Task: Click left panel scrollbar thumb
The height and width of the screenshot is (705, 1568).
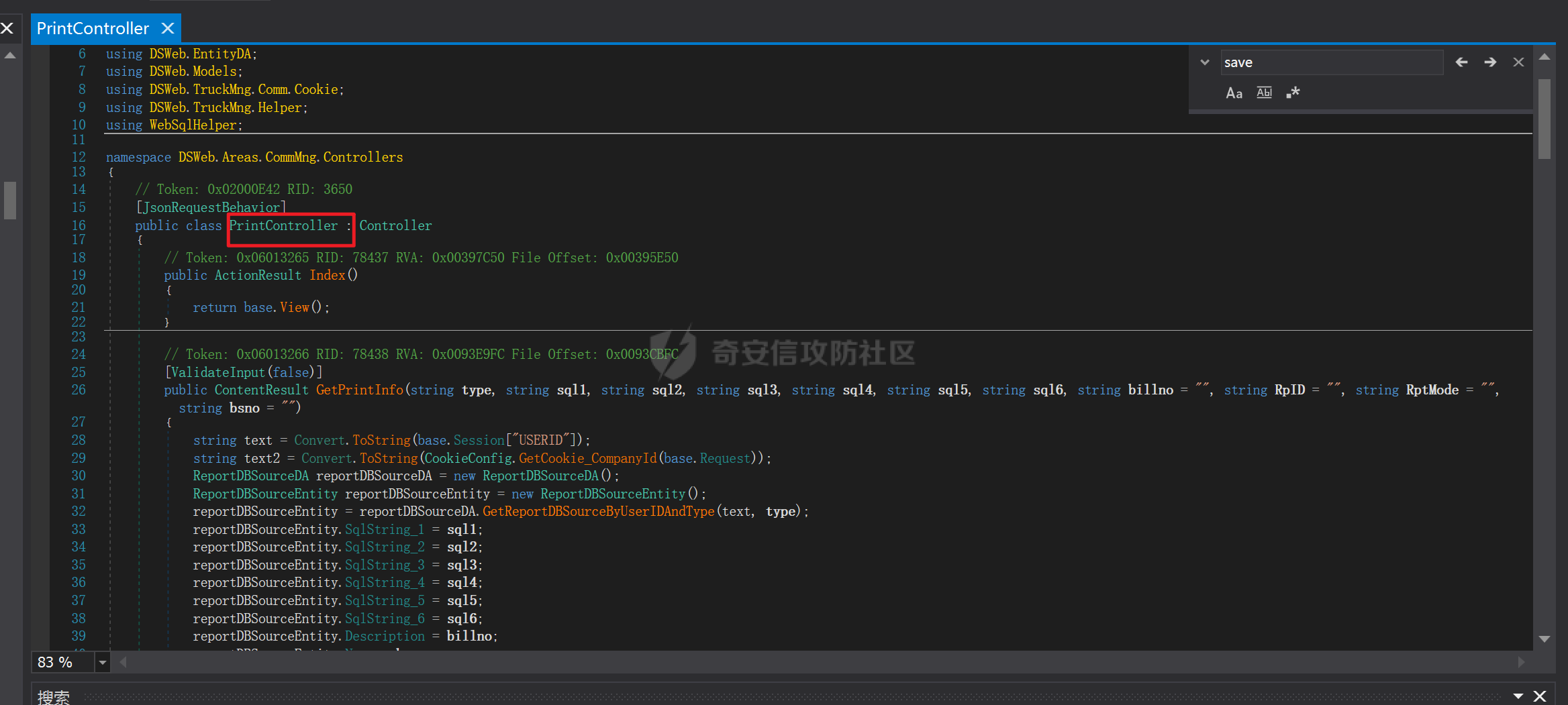Action: tap(10, 201)
